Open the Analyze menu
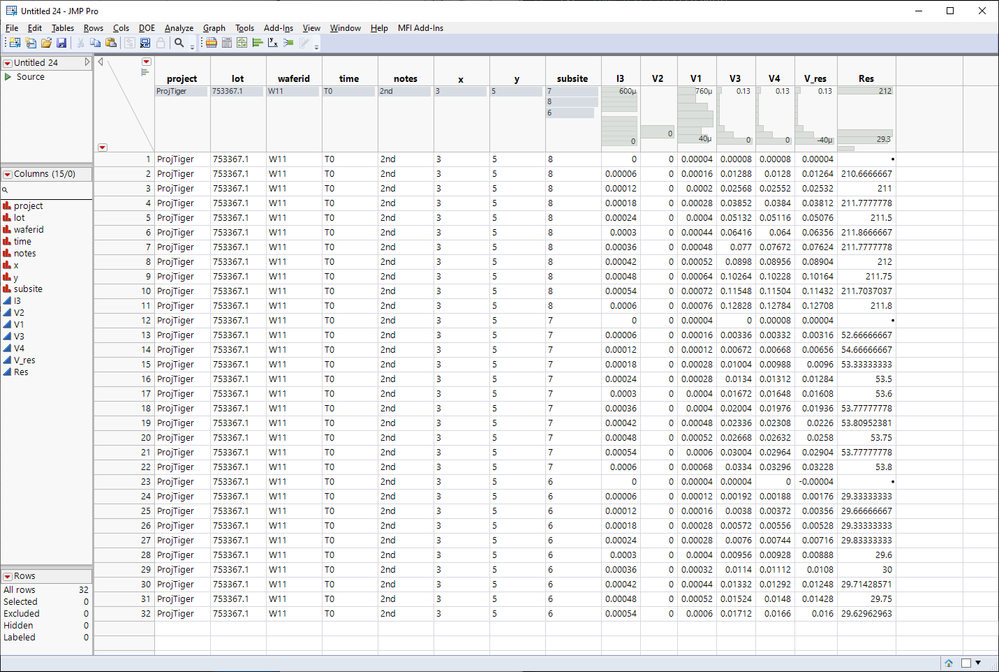 coord(179,28)
